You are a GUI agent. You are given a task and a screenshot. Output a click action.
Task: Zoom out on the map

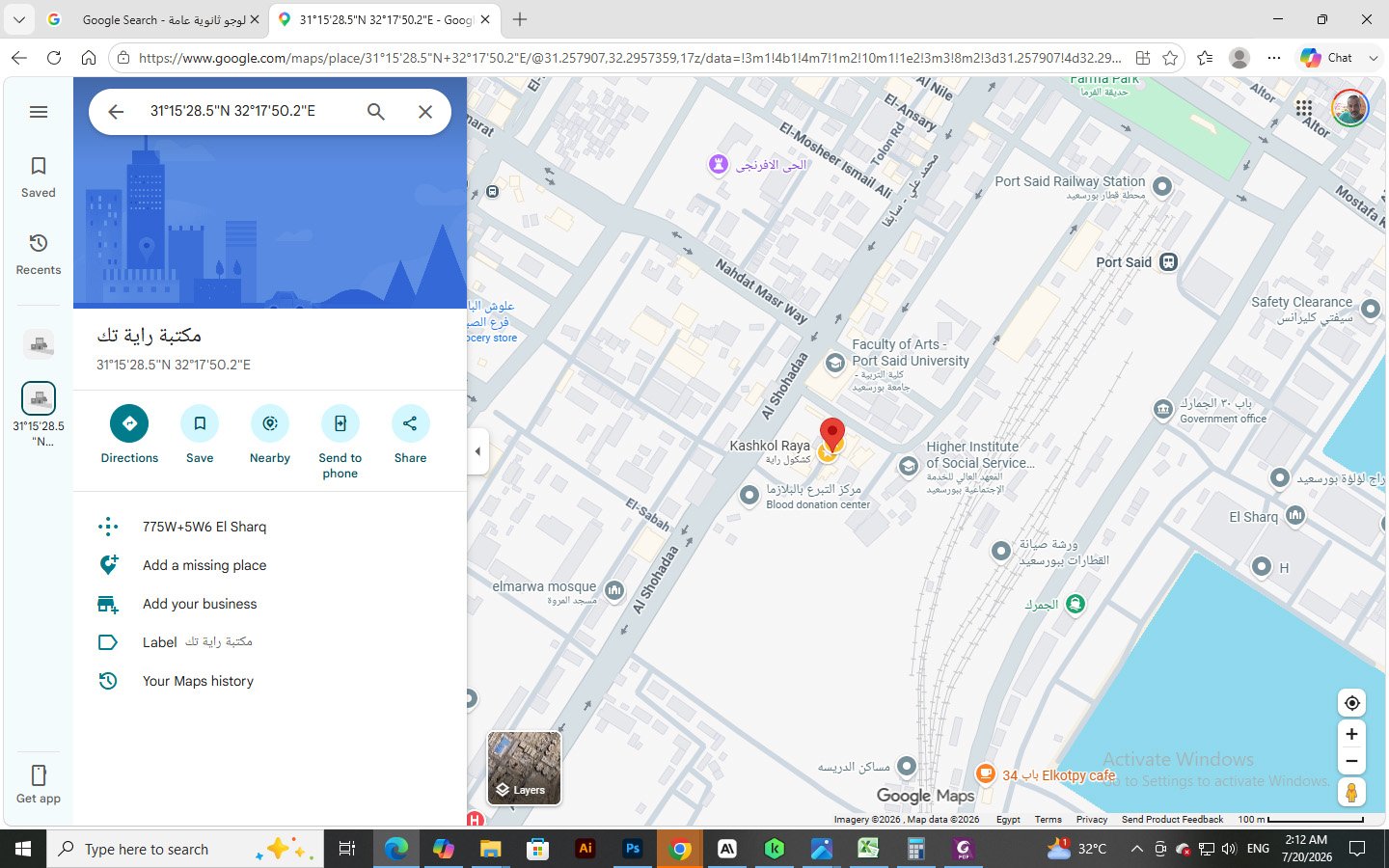[x=1352, y=762]
